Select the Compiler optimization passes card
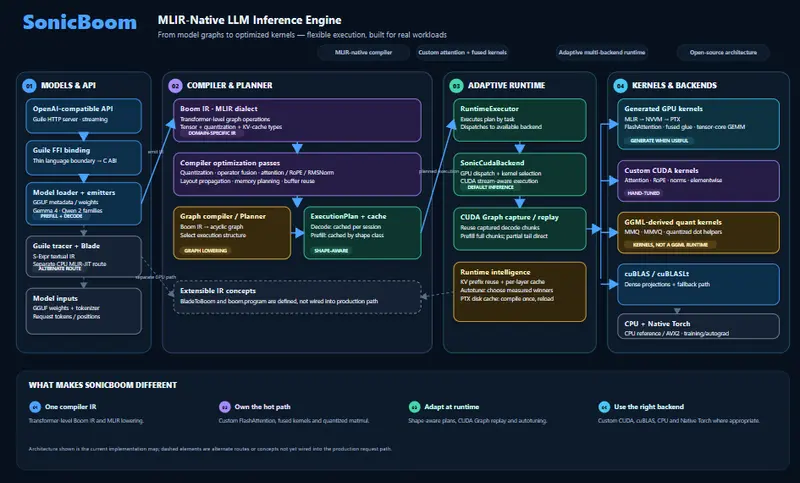Viewport: 800px width, 483px height. [297, 174]
